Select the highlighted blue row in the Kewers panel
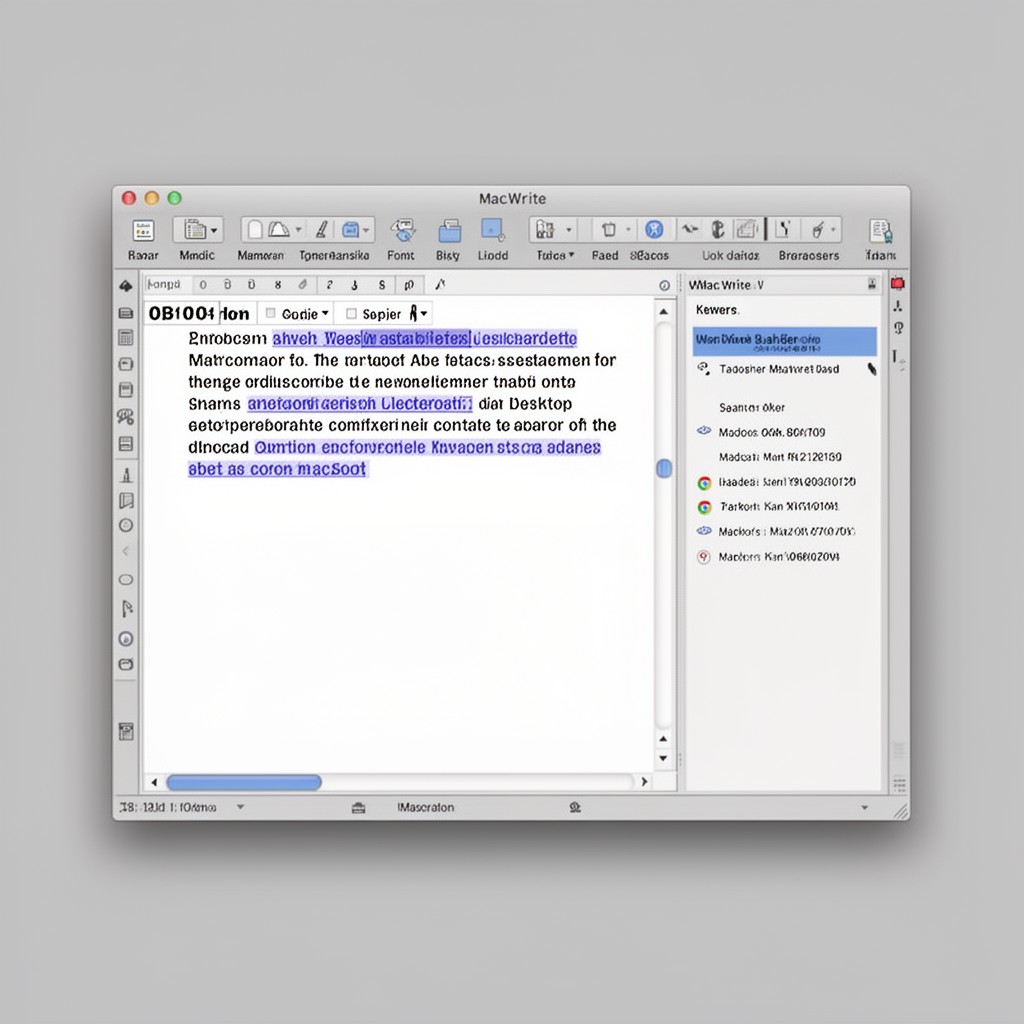This screenshot has width=1024, height=1024. pyautogui.click(x=784, y=342)
